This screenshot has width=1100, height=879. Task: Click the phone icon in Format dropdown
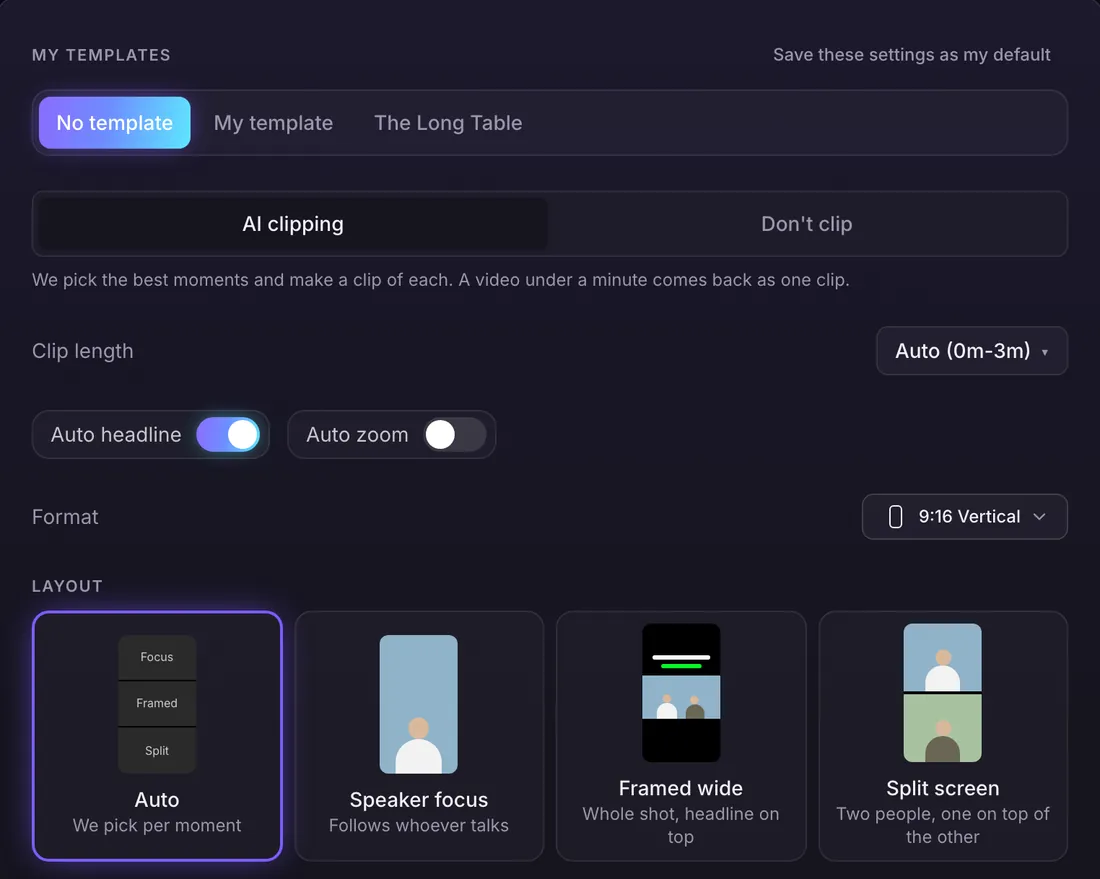(x=895, y=517)
